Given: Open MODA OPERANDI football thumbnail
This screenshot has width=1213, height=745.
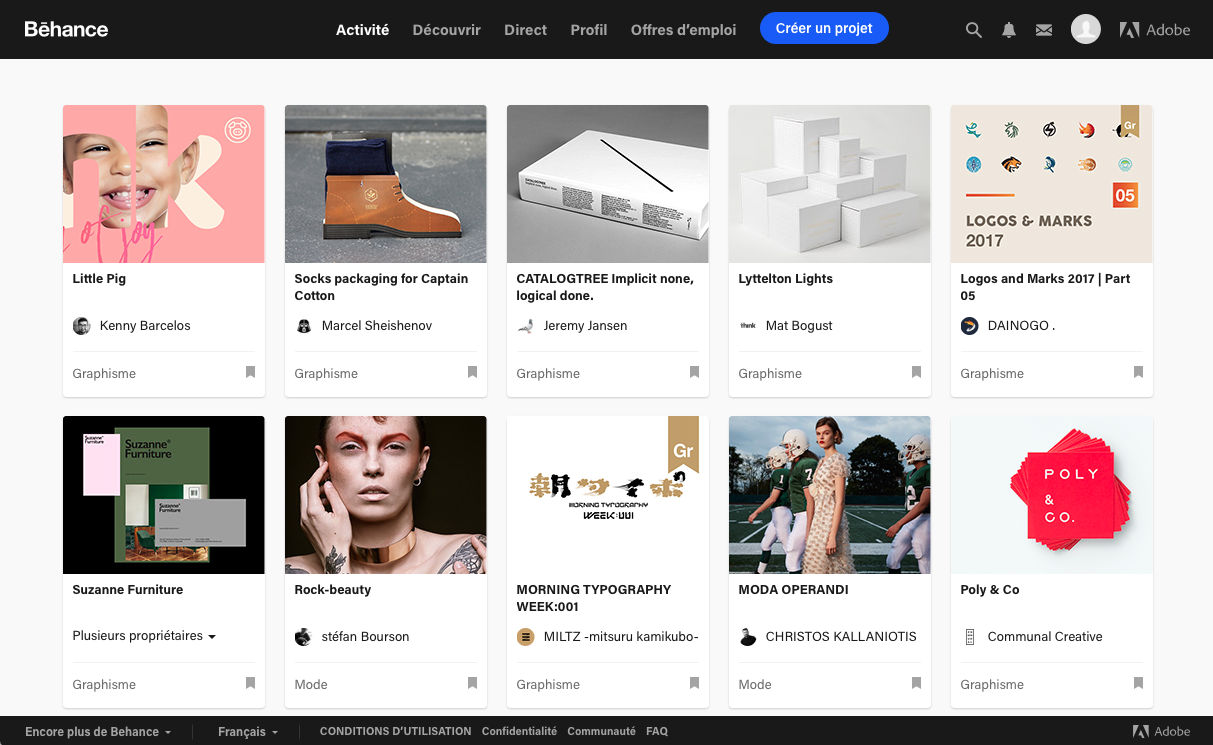Looking at the screenshot, I should [830, 495].
